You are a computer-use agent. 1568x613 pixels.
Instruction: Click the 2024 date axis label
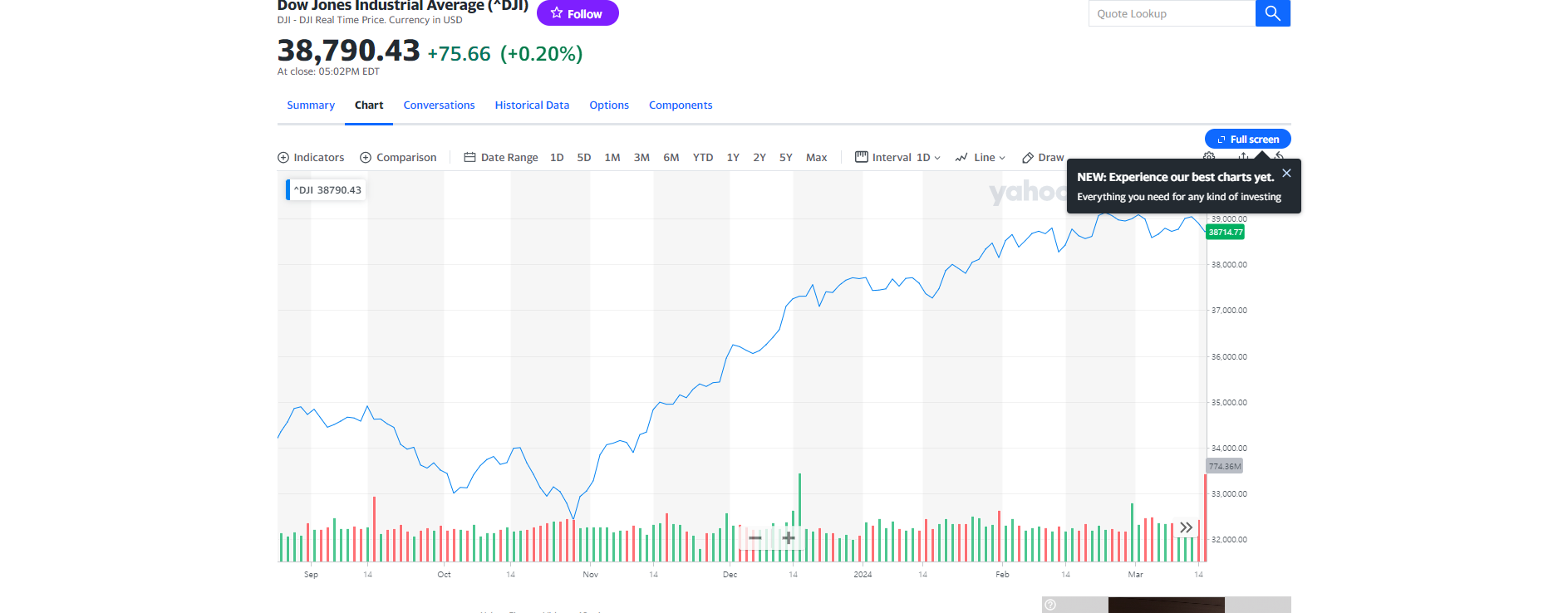point(863,575)
